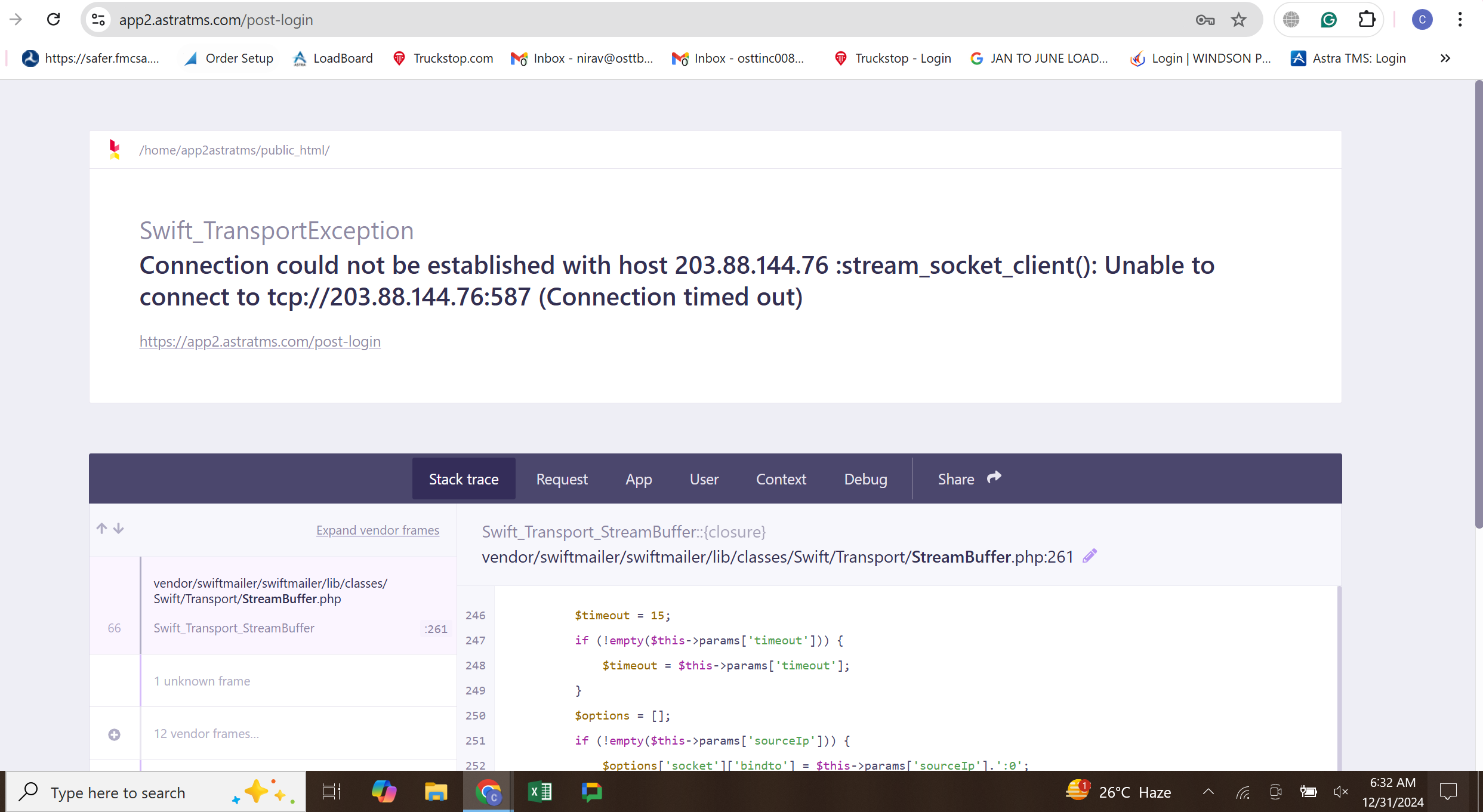Open the LoadBoard bookmark
1483x812 pixels.
click(333, 58)
